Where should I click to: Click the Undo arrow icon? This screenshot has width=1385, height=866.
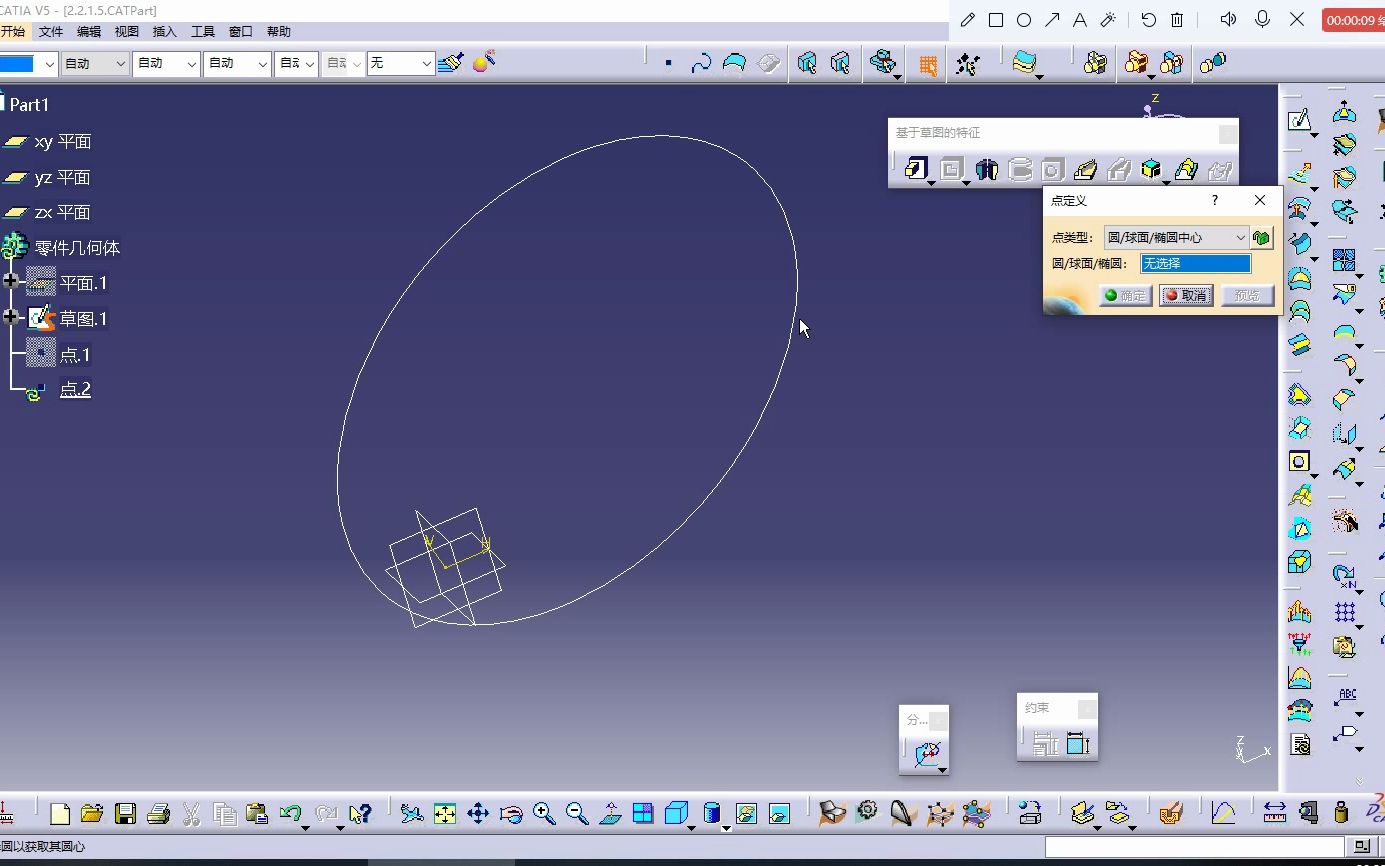click(290, 813)
